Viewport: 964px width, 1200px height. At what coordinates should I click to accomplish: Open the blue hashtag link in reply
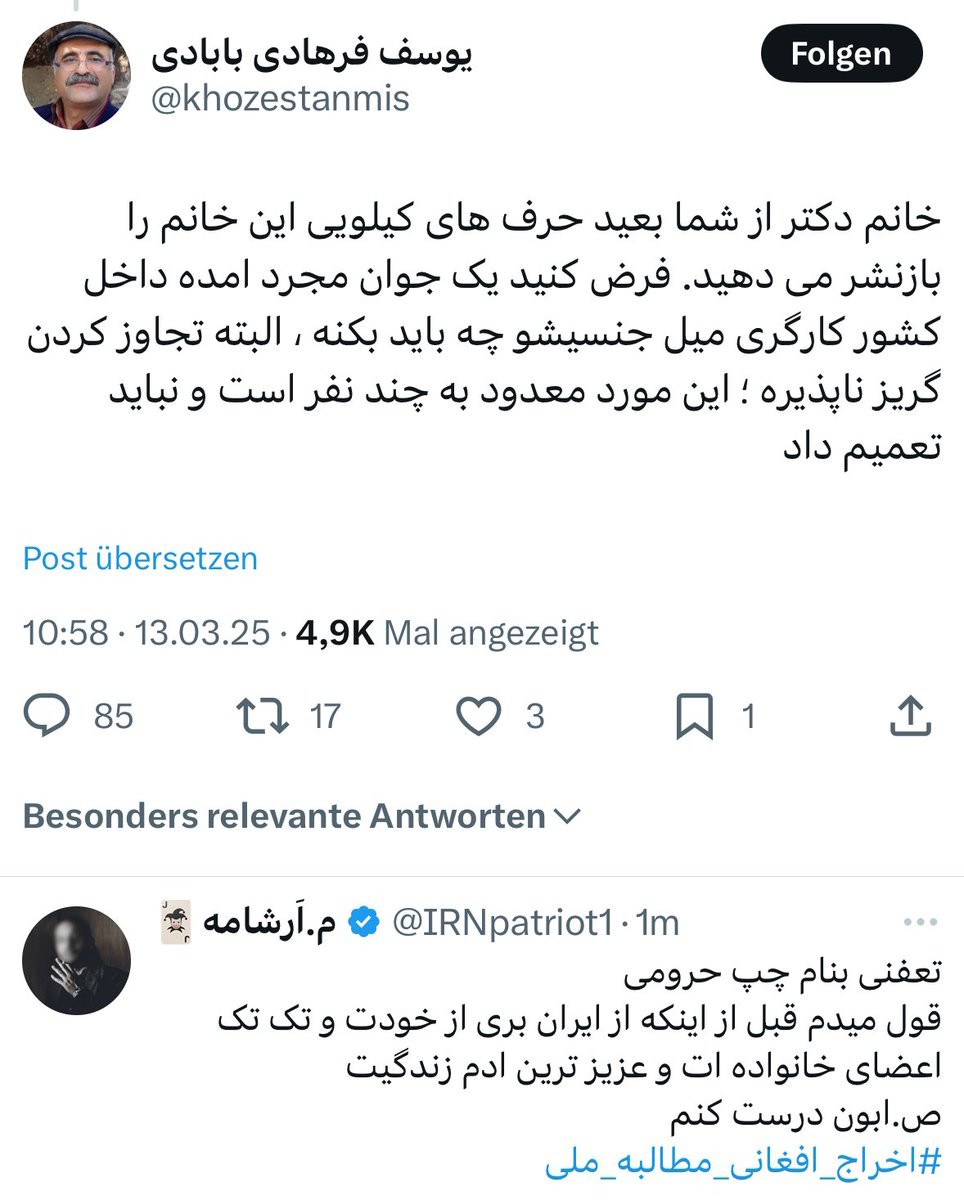[x=743, y=1164]
